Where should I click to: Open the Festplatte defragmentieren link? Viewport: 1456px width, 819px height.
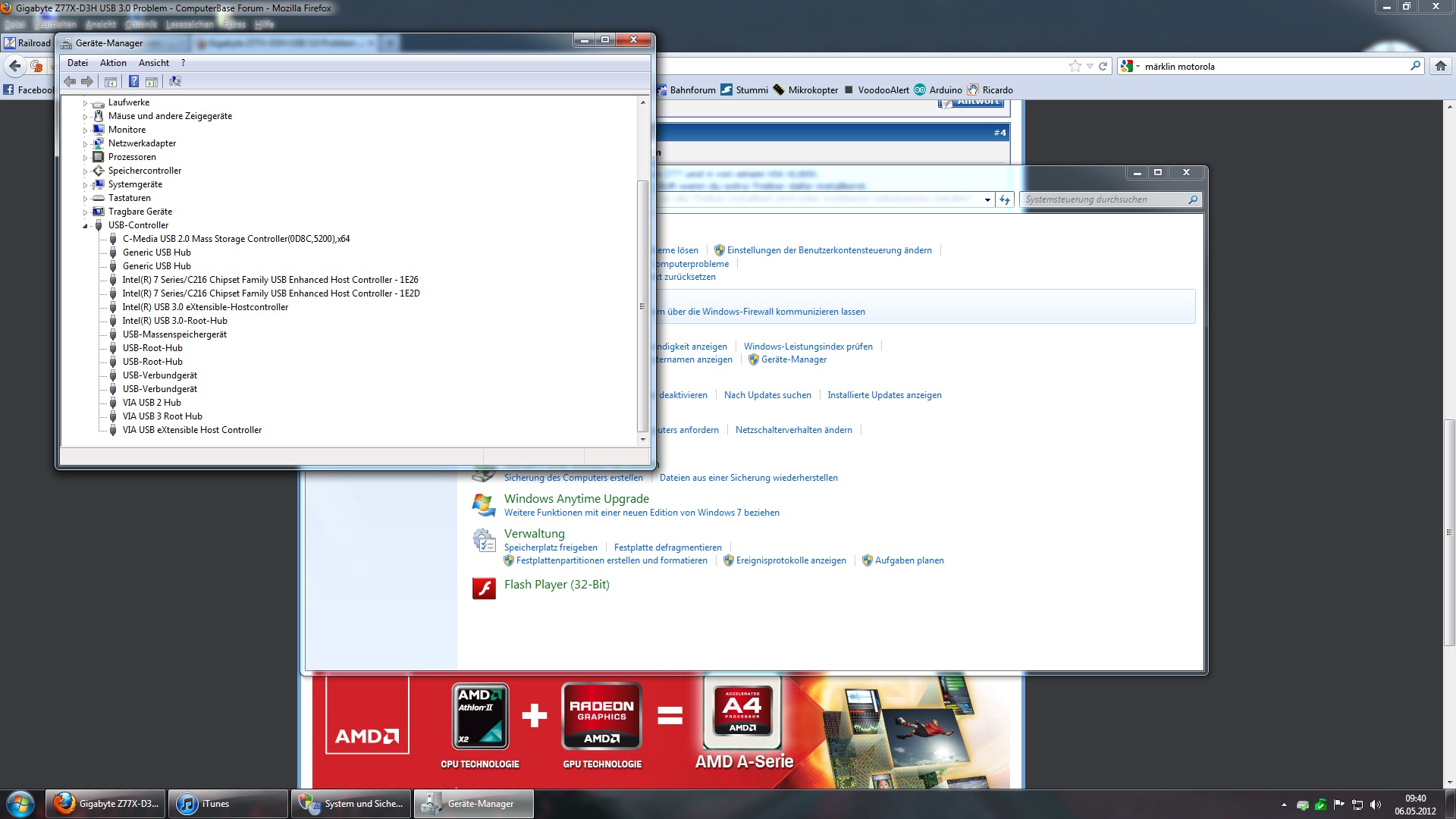pyautogui.click(x=667, y=548)
